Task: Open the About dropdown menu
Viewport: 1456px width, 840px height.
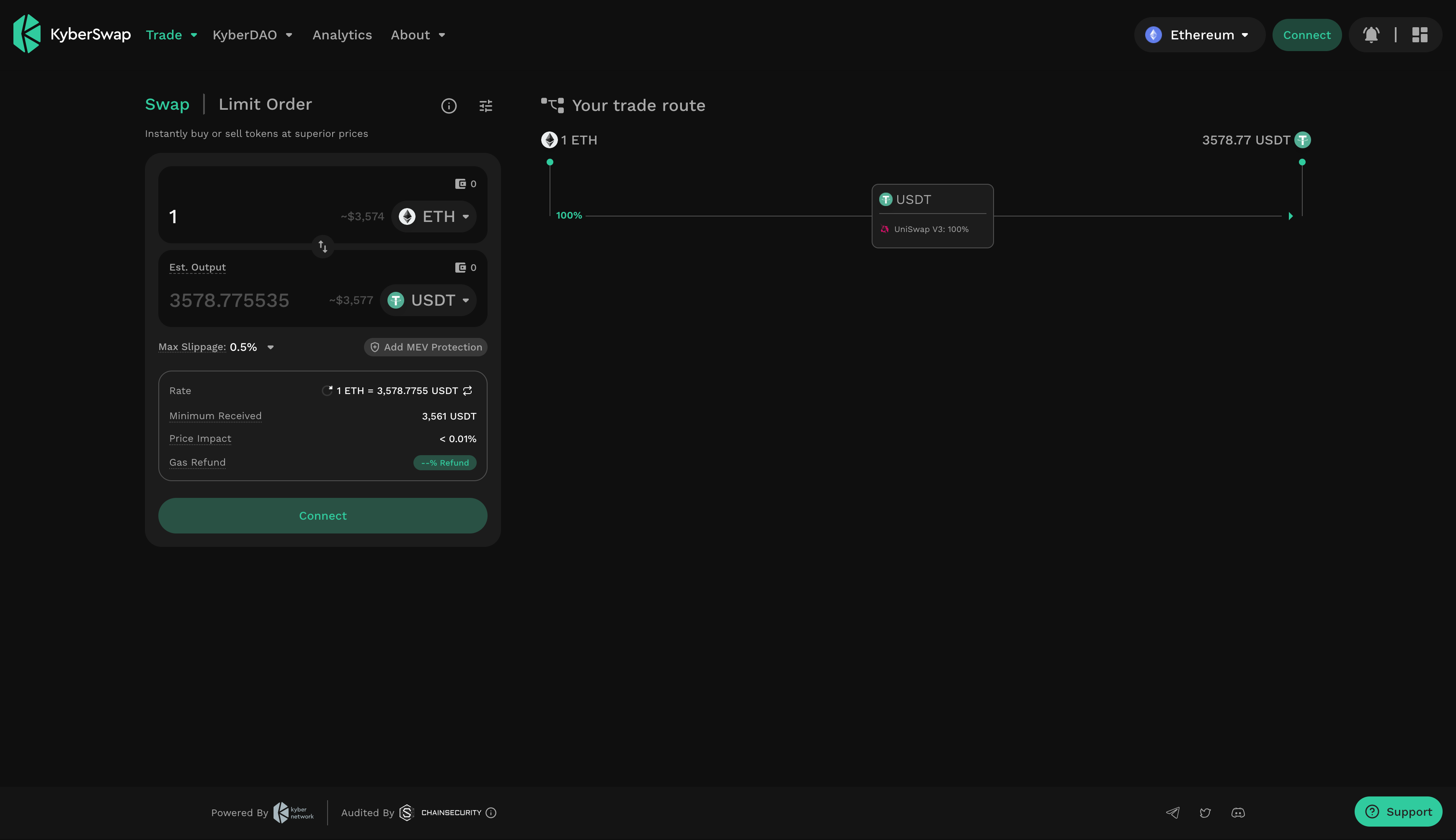Action: click(x=418, y=35)
